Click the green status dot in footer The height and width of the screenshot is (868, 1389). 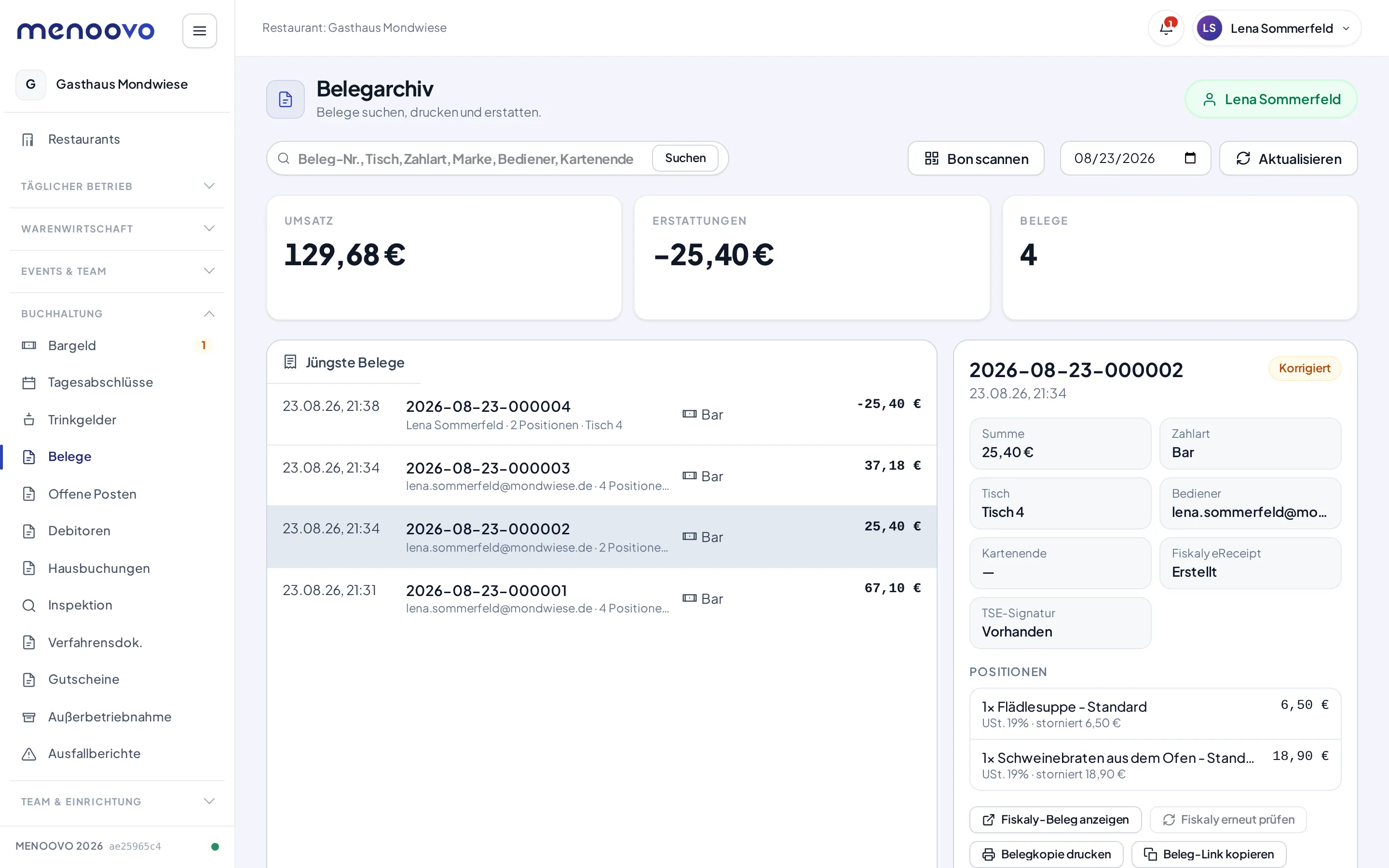[215, 846]
